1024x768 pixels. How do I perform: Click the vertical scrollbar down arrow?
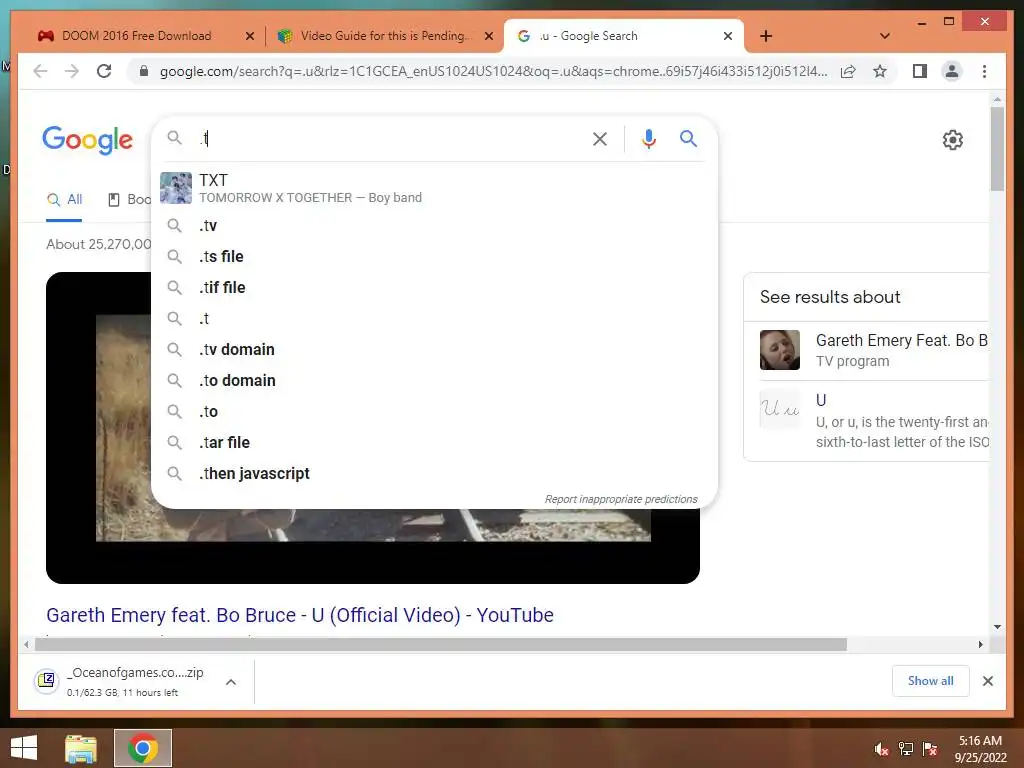(997, 627)
